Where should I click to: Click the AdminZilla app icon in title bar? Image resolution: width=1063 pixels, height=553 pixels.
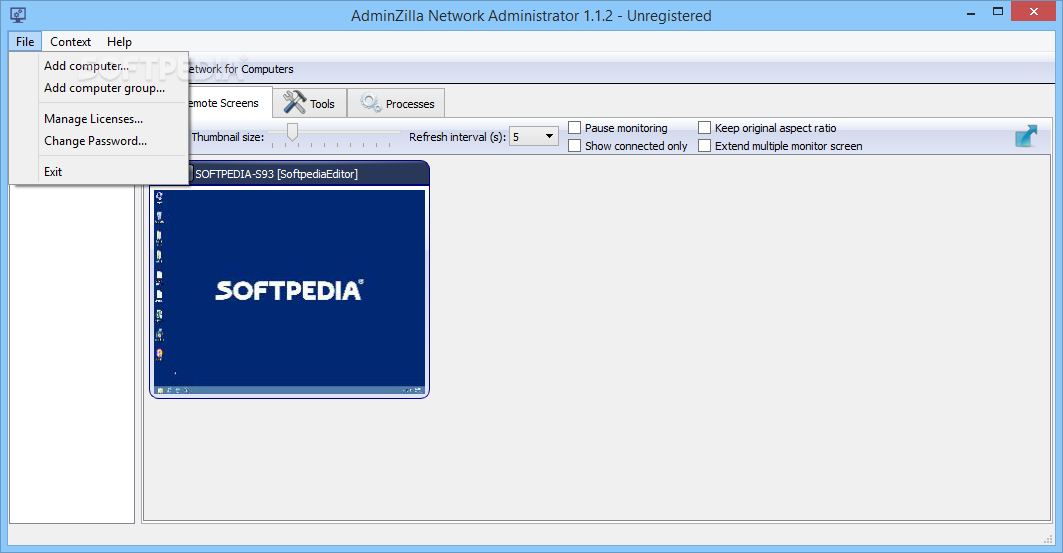[18, 15]
